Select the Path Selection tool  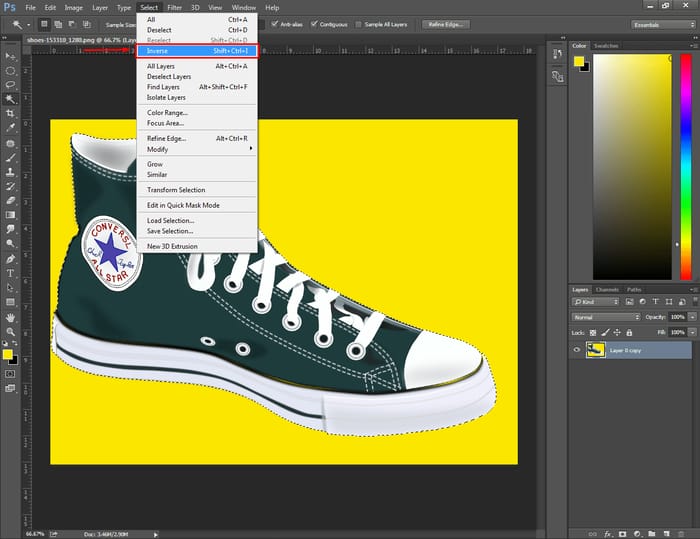point(10,288)
